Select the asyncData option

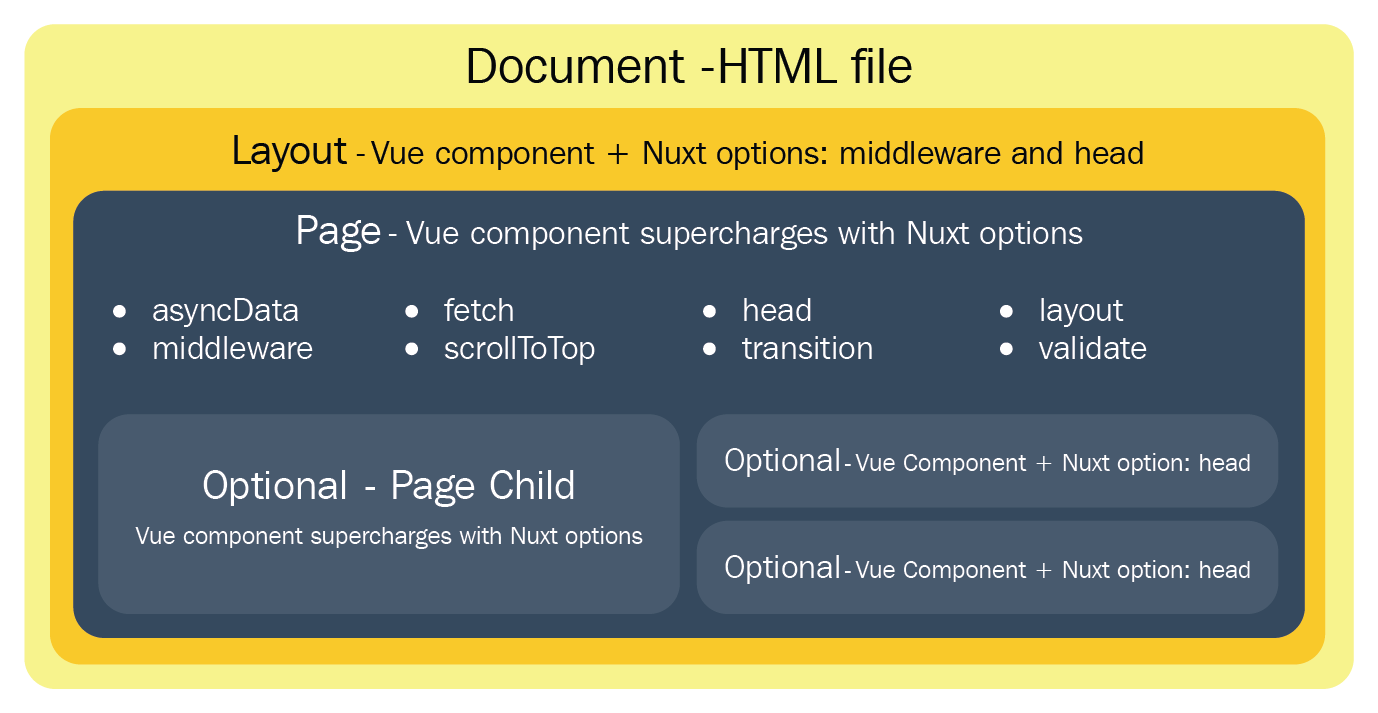coord(225,311)
